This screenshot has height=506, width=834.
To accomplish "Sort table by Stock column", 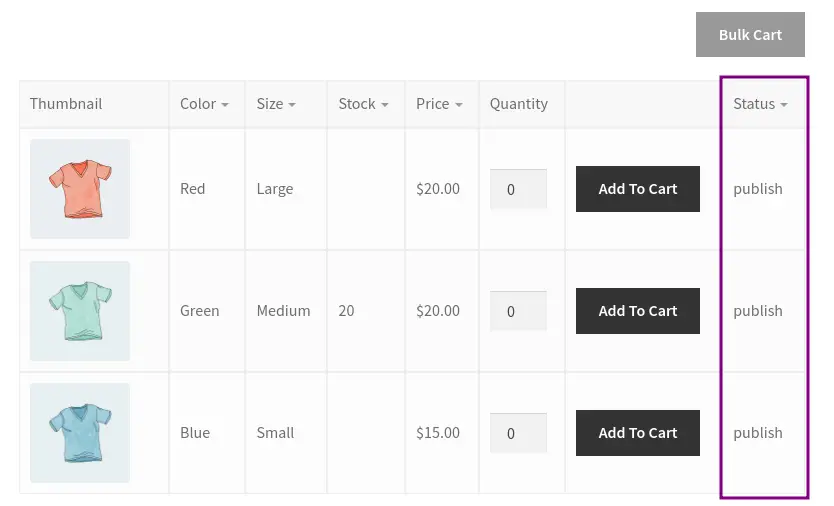I will pos(363,104).
